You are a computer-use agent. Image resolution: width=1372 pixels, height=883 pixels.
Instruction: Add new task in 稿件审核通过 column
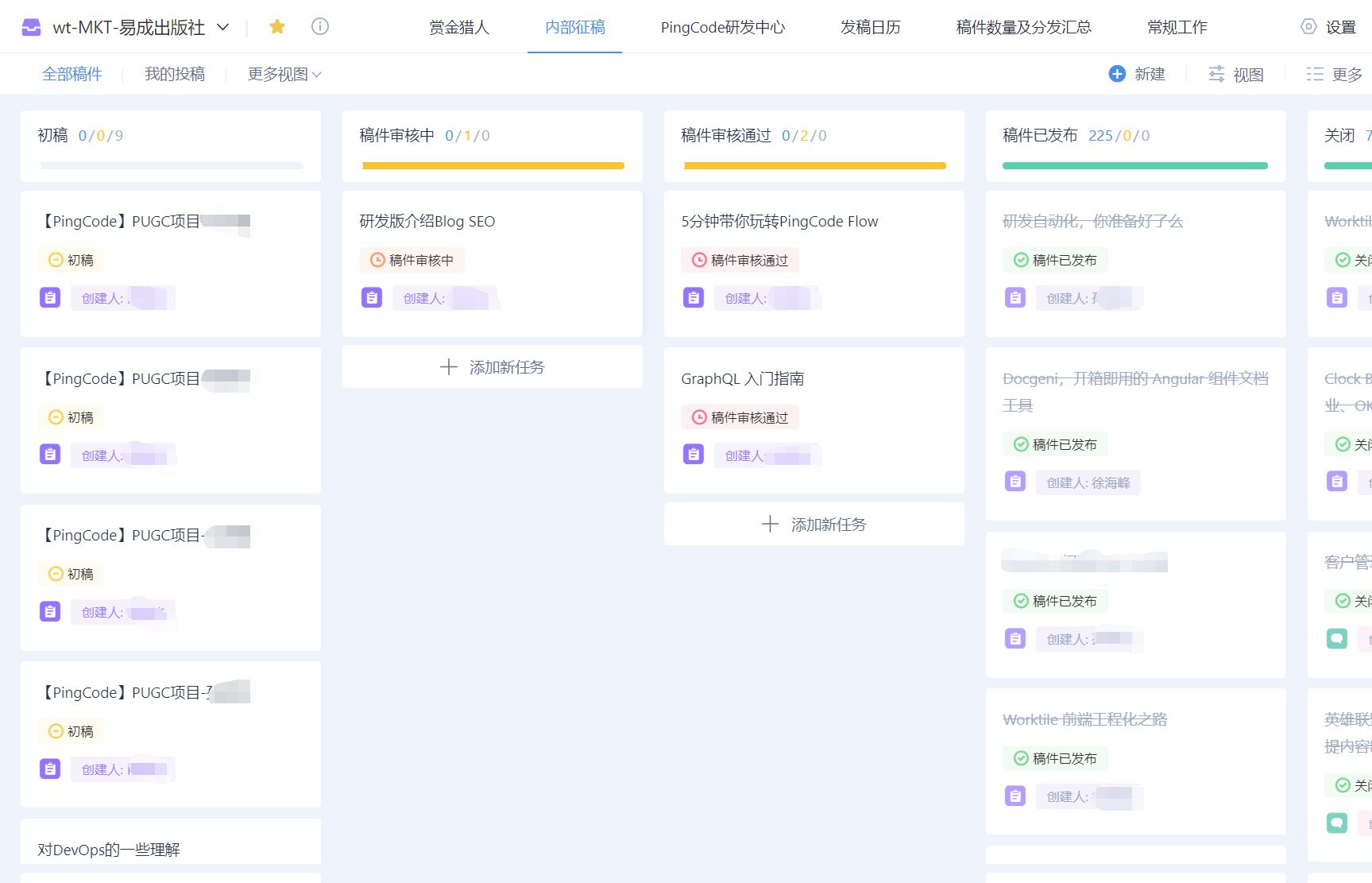814,524
